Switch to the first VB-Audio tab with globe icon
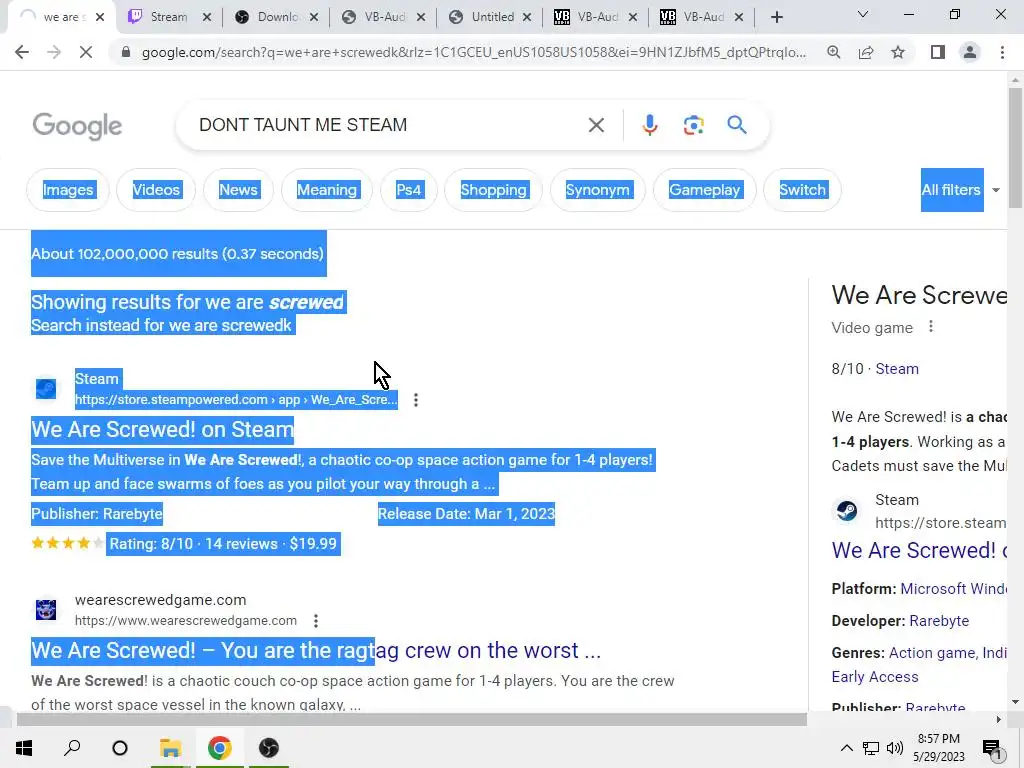The width and height of the screenshot is (1024, 768). point(384,17)
